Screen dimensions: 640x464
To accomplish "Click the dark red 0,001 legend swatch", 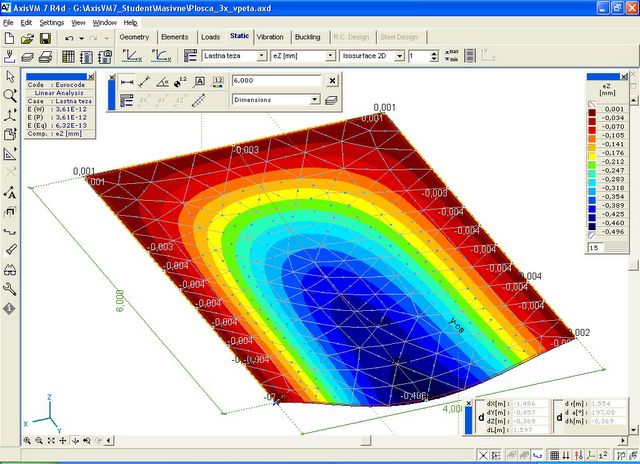I will click(592, 112).
